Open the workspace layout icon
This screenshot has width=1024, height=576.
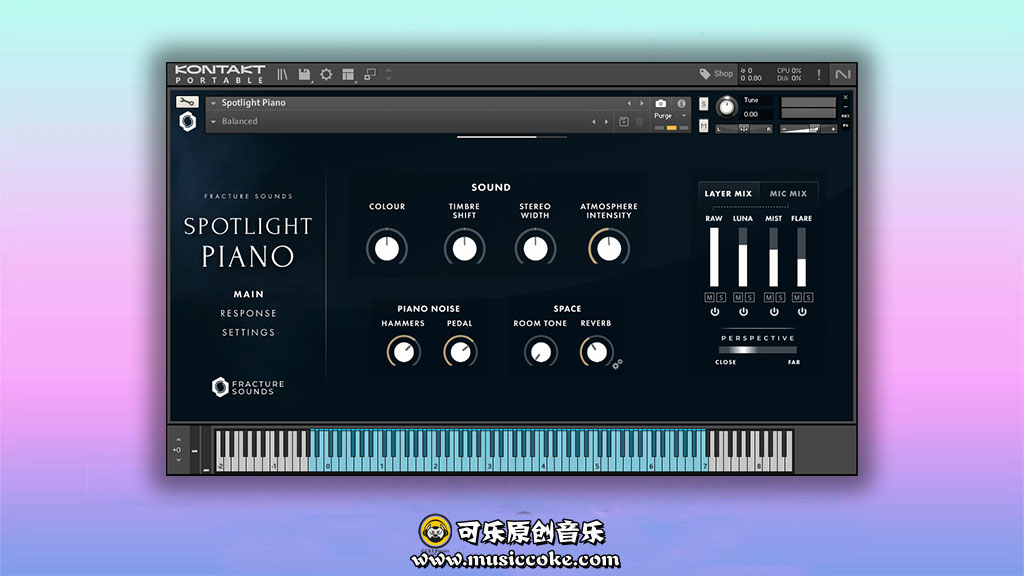348,74
